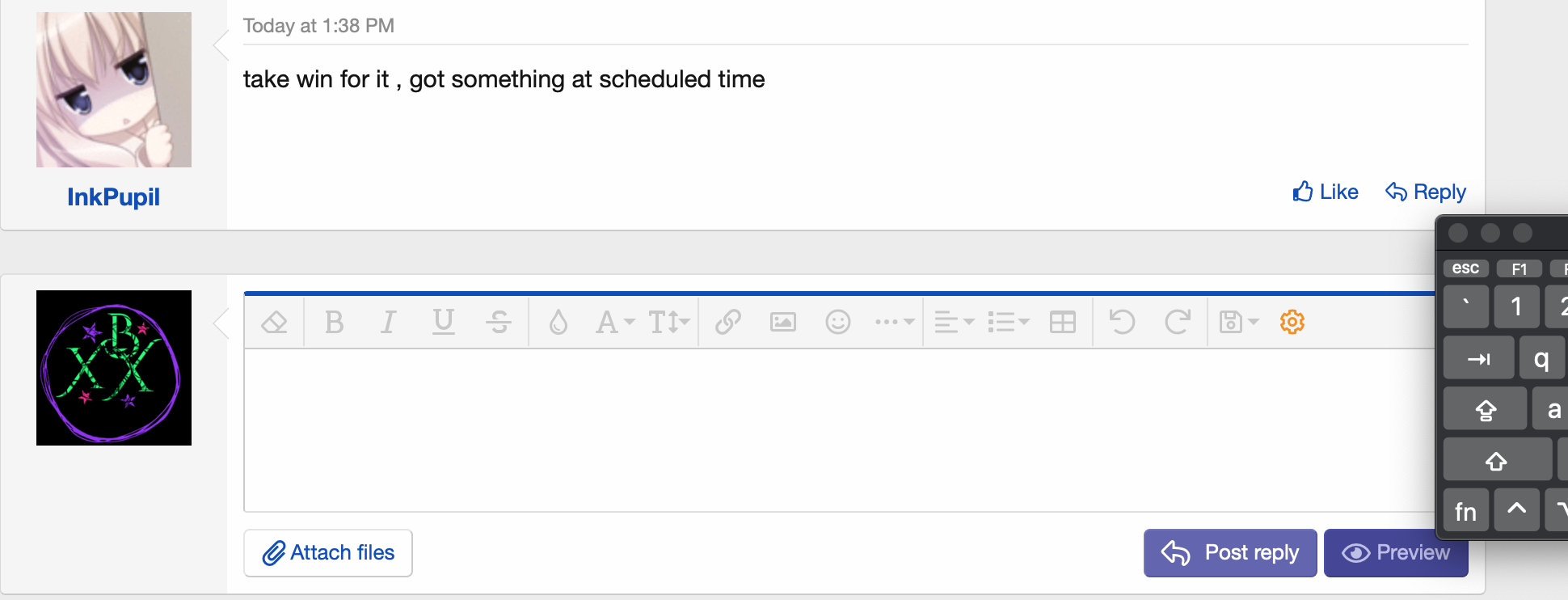The width and height of the screenshot is (1568, 600).
Task: Click the orange editor settings gear
Action: tap(1292, 323)
